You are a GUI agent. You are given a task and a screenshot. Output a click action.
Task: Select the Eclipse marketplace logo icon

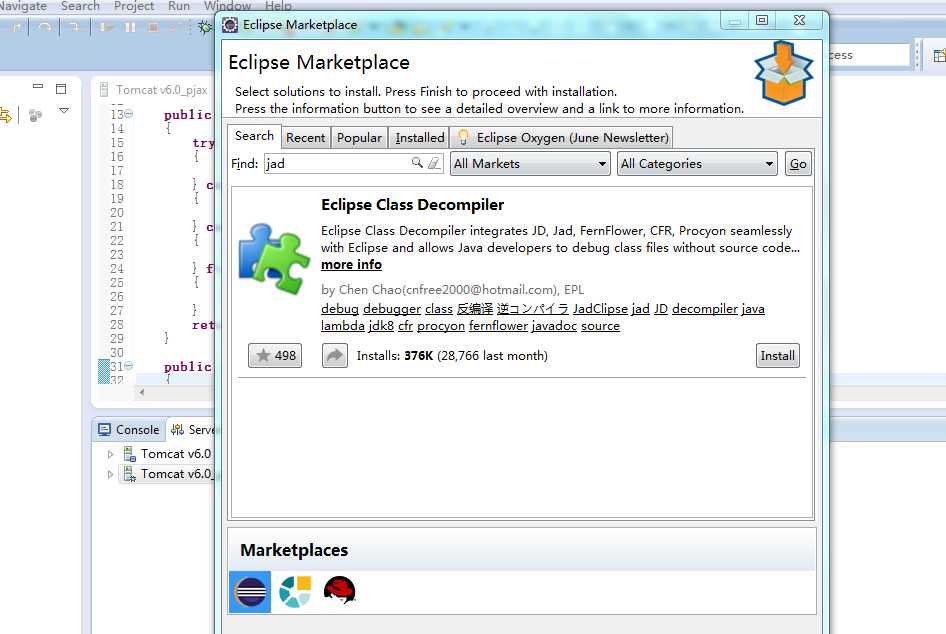[x=250, y=592]
